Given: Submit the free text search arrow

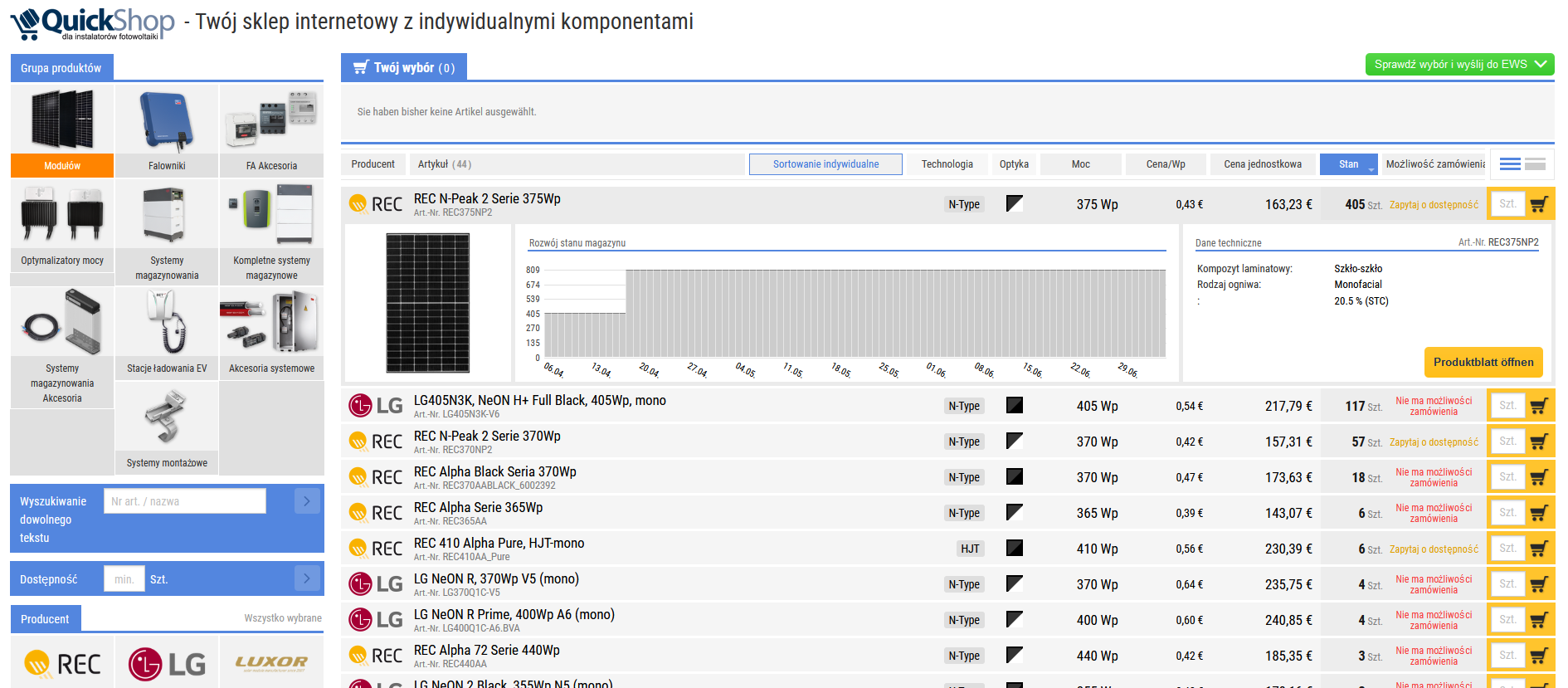Looking at the screenshot, I should [307, 501].
